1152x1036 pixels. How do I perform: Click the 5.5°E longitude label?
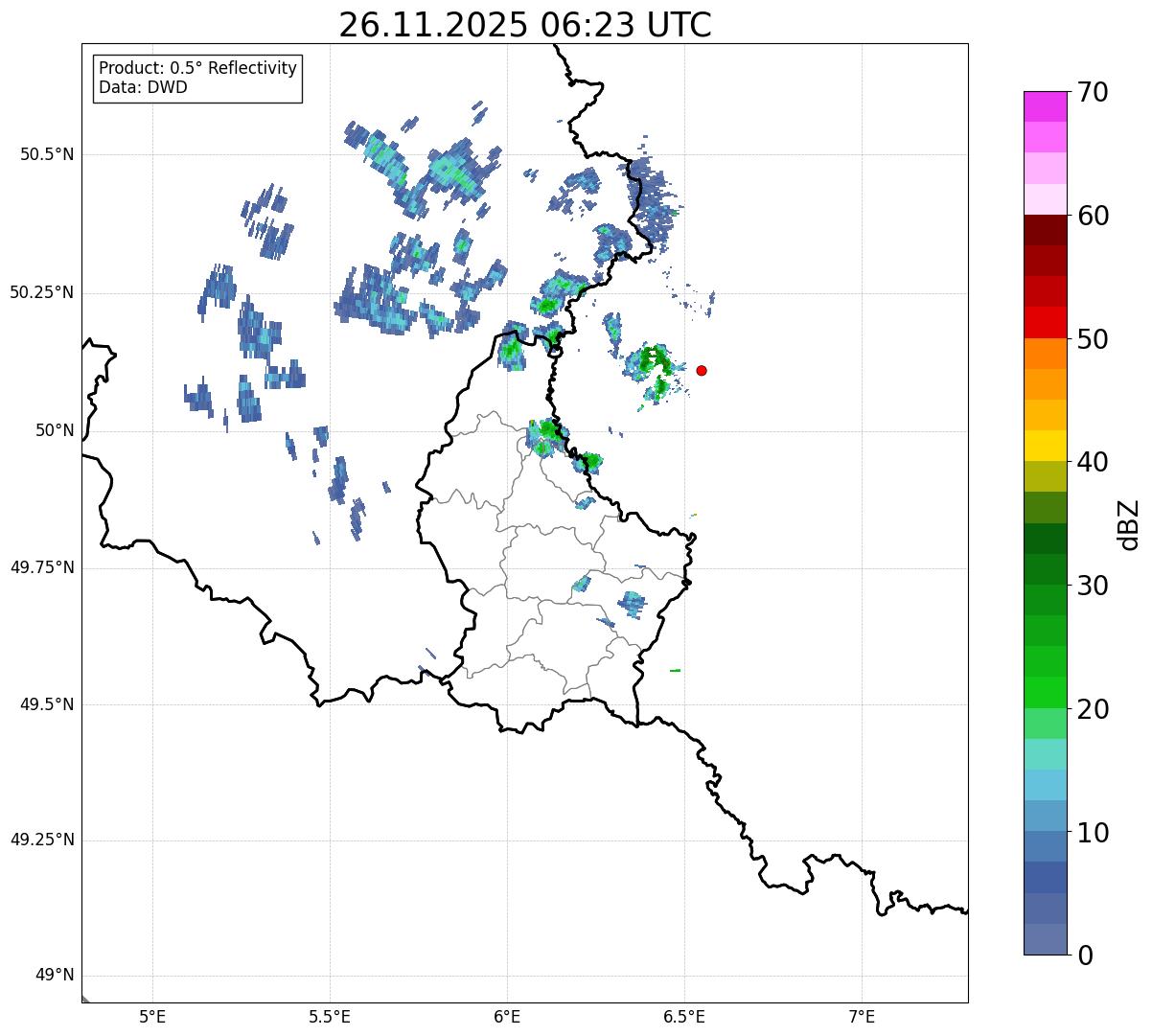coord(330,1018)
